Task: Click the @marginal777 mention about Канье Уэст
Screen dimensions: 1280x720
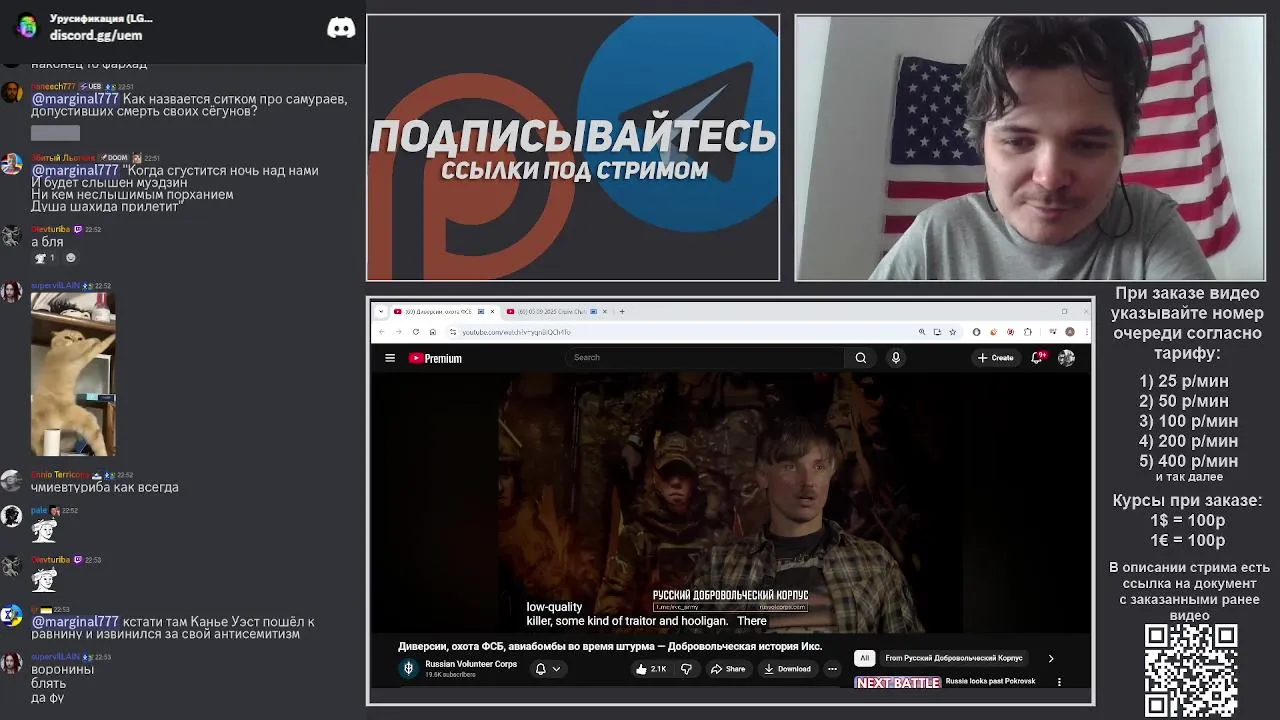Action: coord(75,621)
